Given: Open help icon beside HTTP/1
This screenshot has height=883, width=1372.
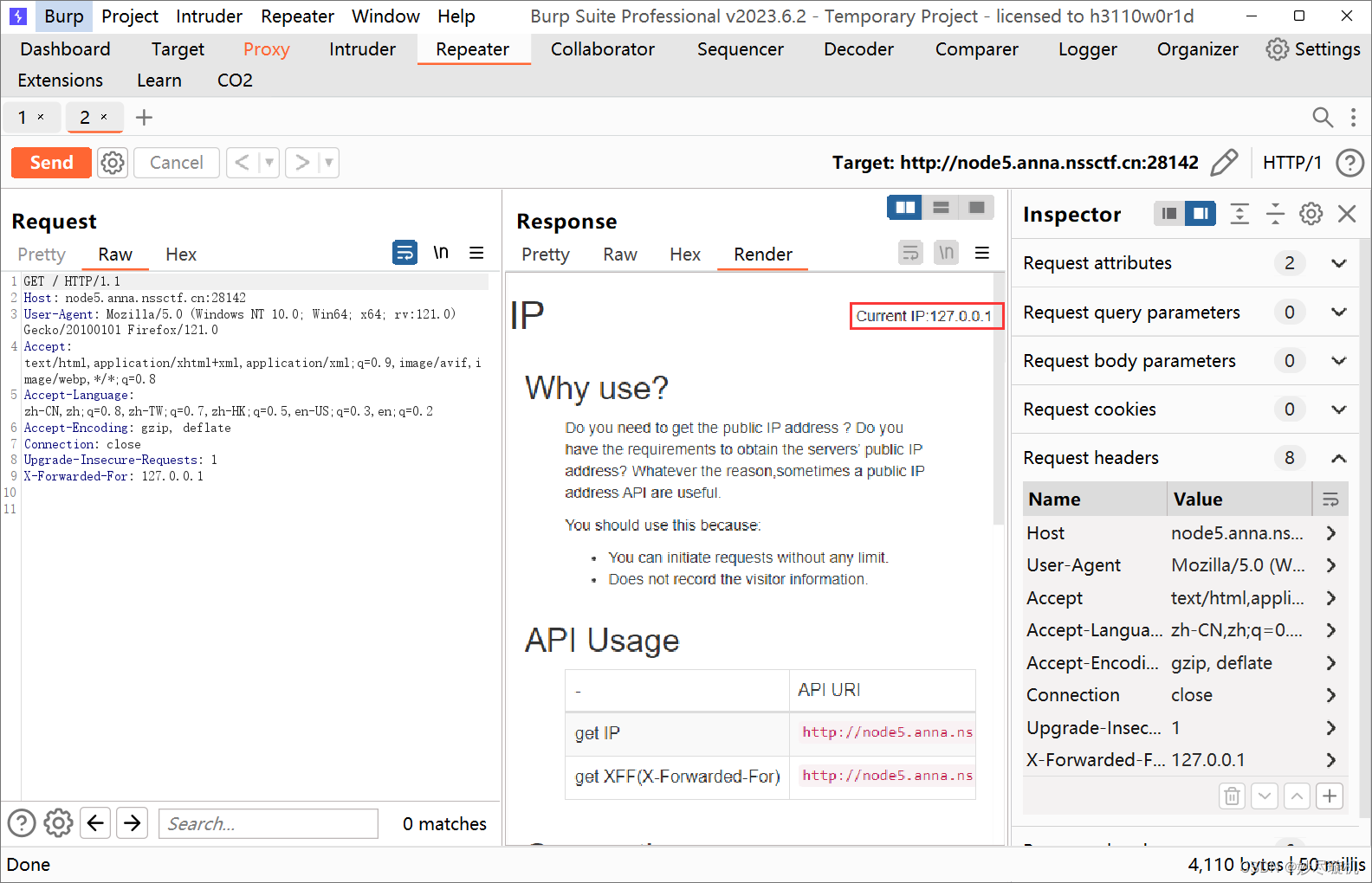Looking at the screenshot, I should point(1349,163).
